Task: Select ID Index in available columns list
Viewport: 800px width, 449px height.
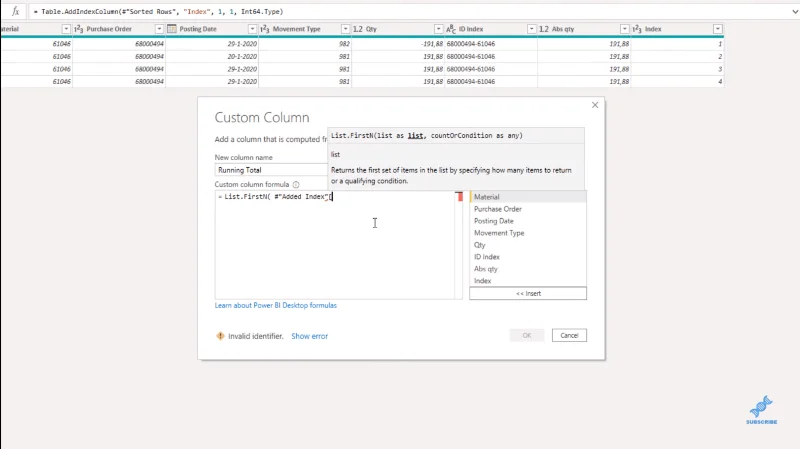Action: point(528,257)
